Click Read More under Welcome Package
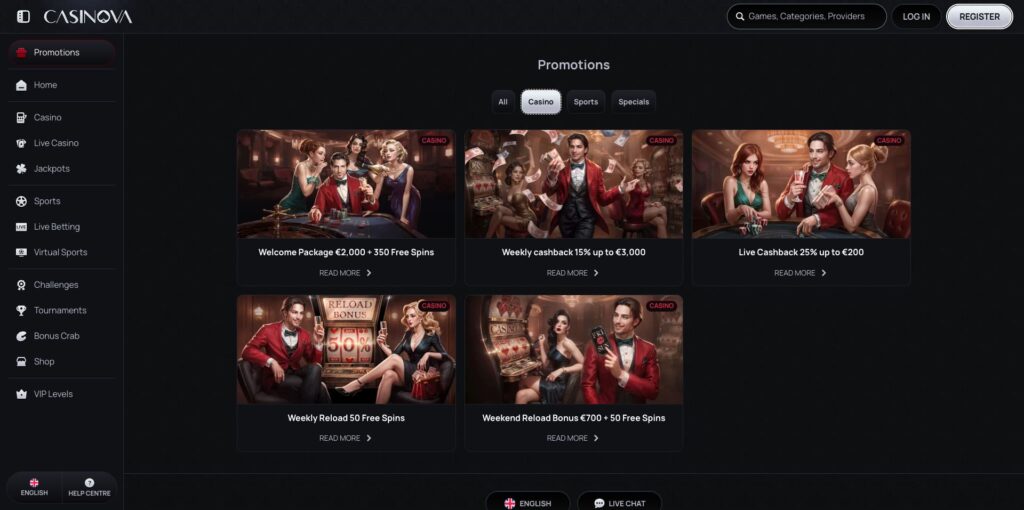The width and height of the screenshot is (1024, 510). click(x=345, y=273)
